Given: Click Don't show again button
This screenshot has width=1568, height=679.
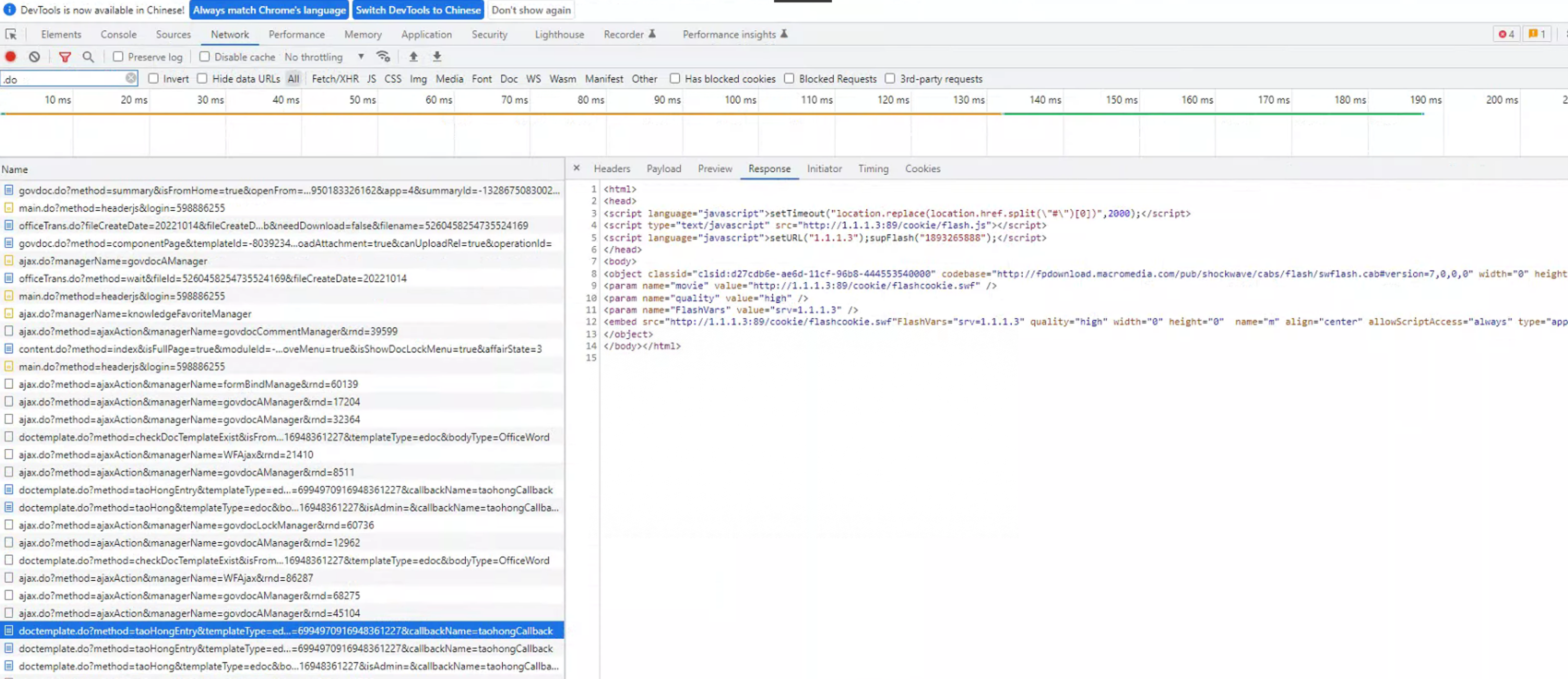Looking at the screenshot, I should (x=531, y=10).
